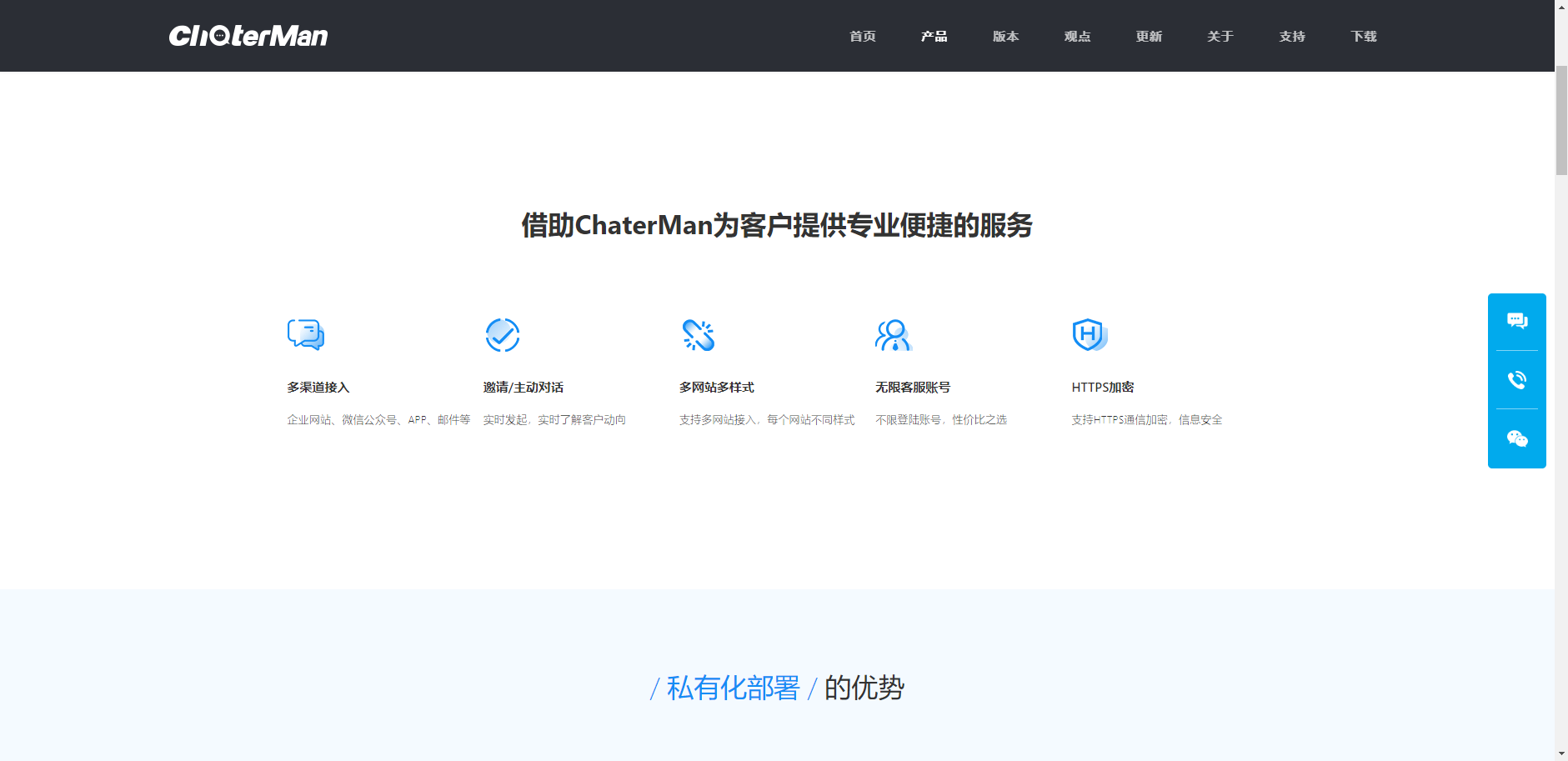The height and width of the screenshot is (761, 1568).
Task: Click the 的优势 heading text
Action: tap(864, 688)
